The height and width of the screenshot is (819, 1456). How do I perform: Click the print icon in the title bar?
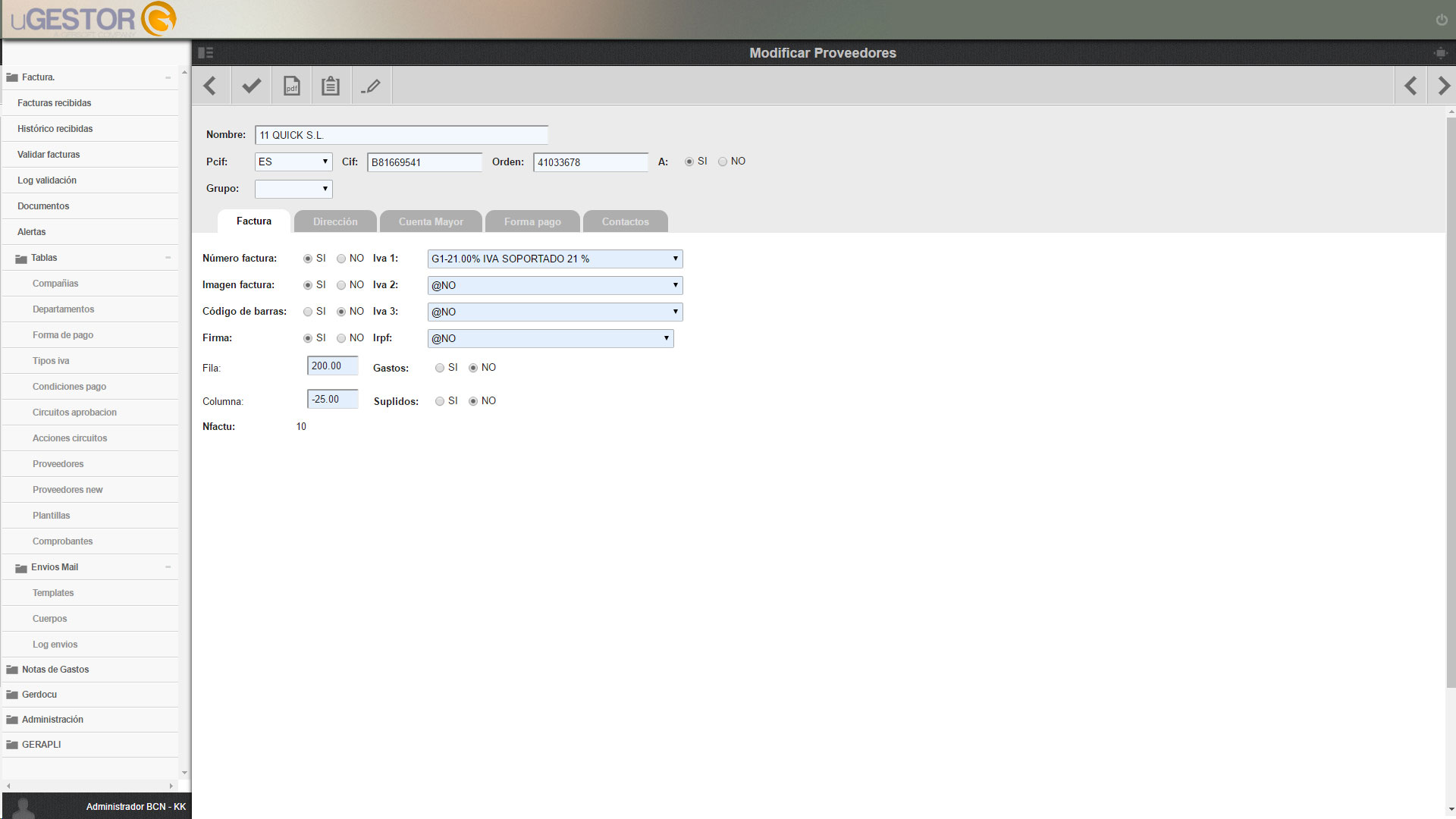tap(1440, 52)
